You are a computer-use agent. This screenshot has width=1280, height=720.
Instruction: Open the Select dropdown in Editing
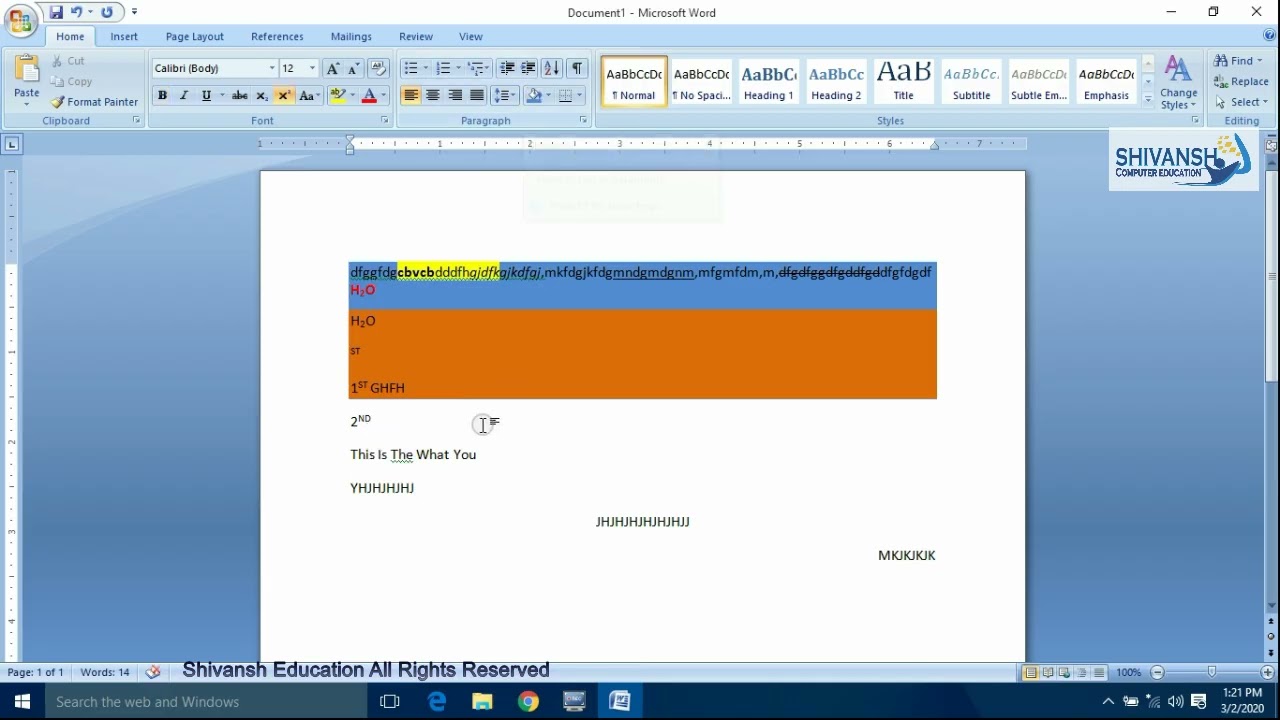tap(1240, 102)
